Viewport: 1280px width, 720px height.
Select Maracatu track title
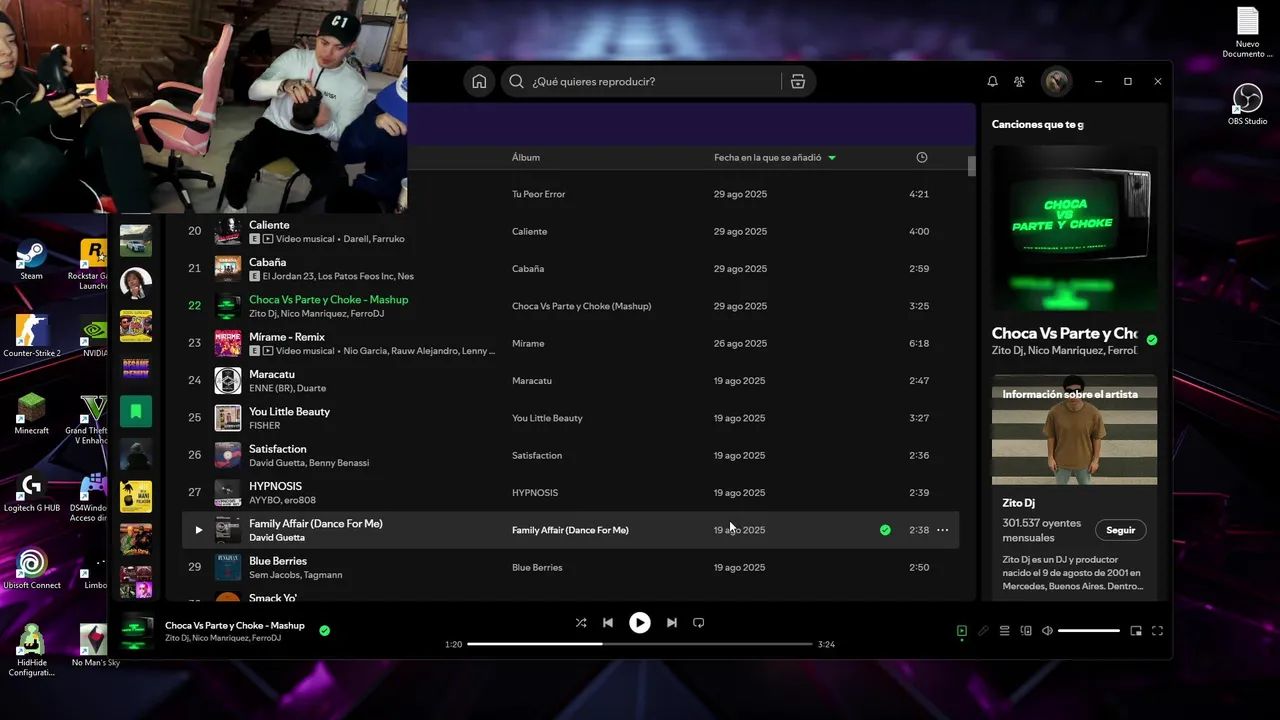(x=272, y=374)
